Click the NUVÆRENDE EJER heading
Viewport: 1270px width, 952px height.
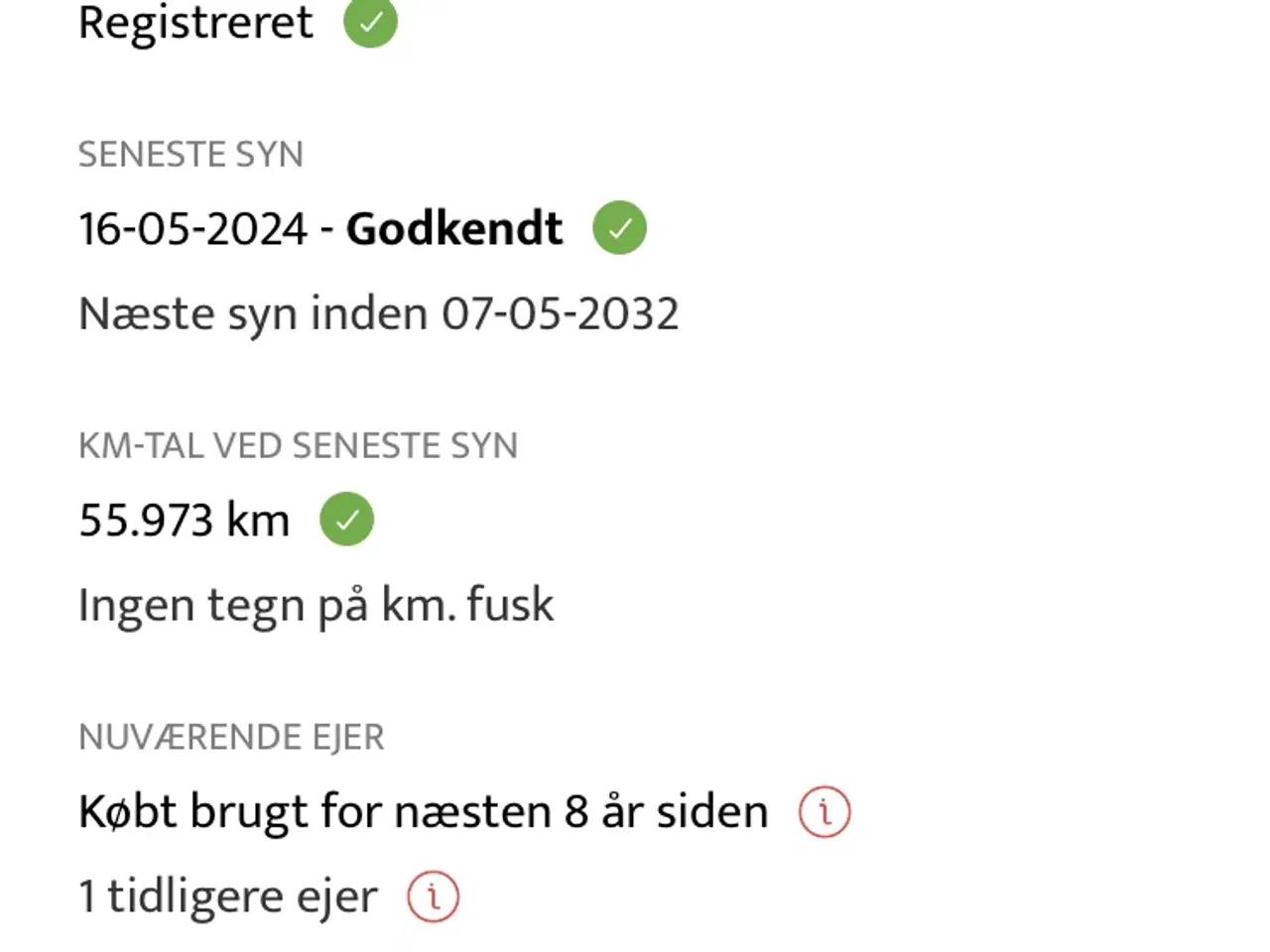pos(231,738)
